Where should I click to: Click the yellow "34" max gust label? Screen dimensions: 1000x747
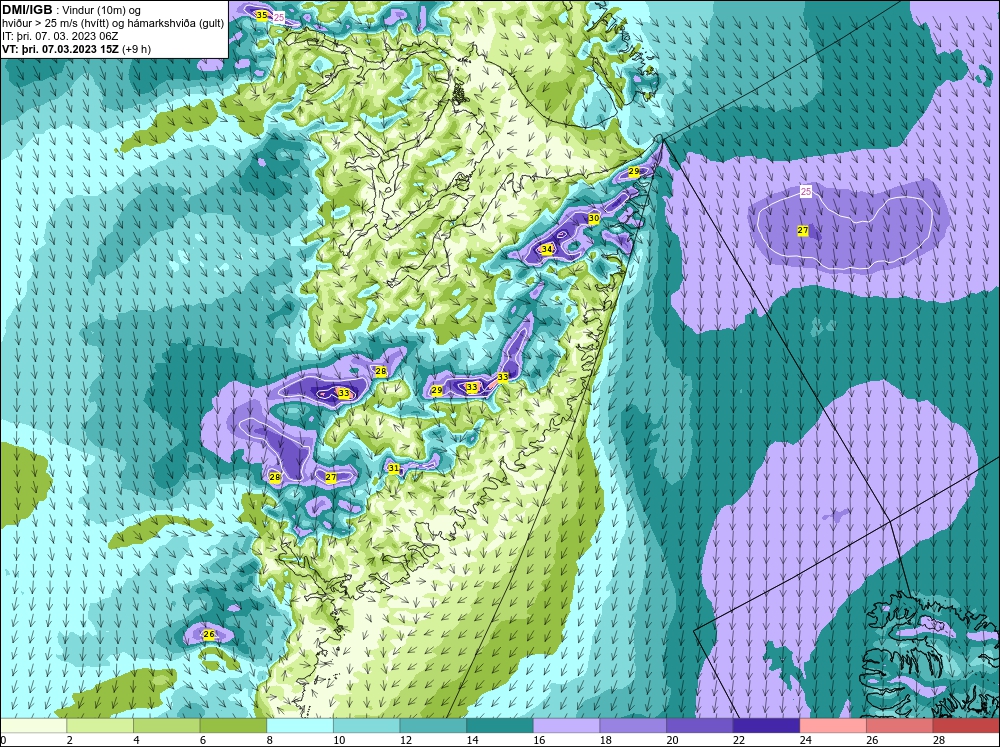pos(547,249)
